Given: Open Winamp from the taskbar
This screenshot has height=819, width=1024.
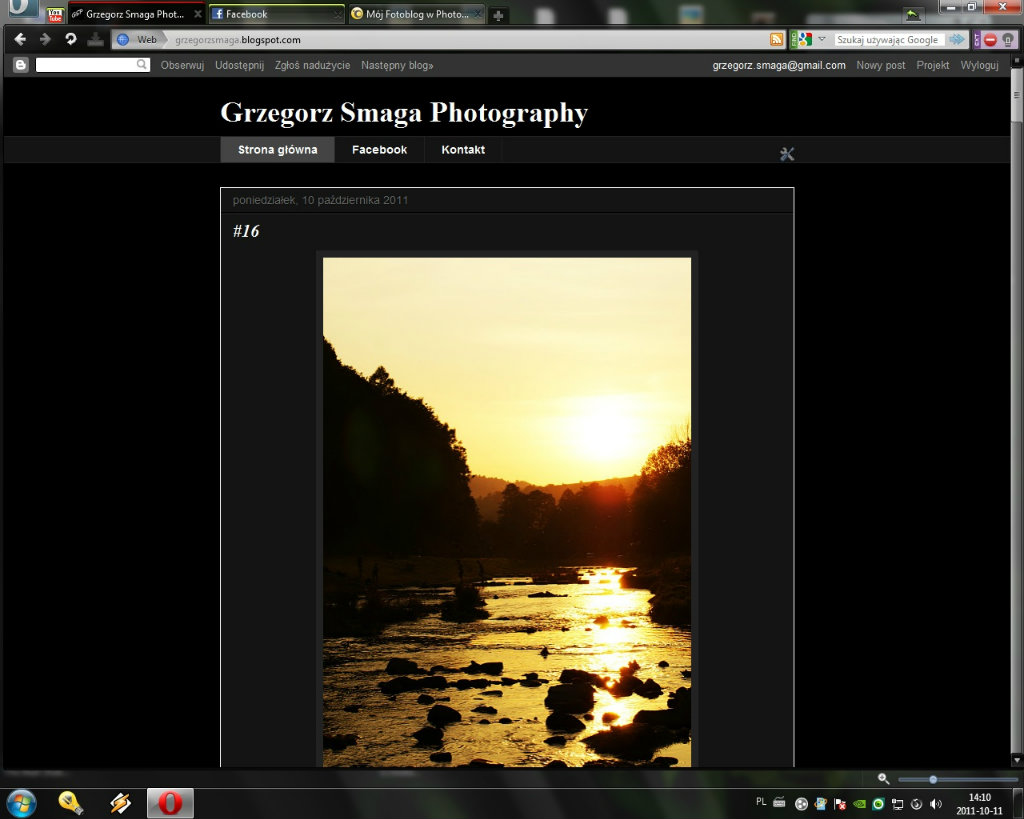Looking at the screenshot, I should click(x=120, y=803).
